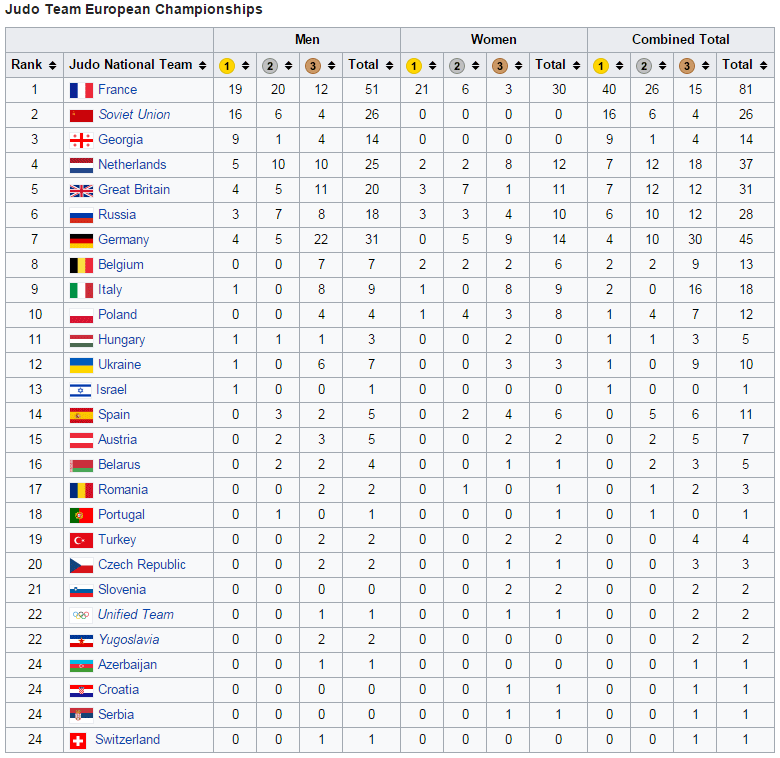The width and height of the screenshot is (780, 758).
Task: Click Germany's combined total value 45
Action: [745, 240]
